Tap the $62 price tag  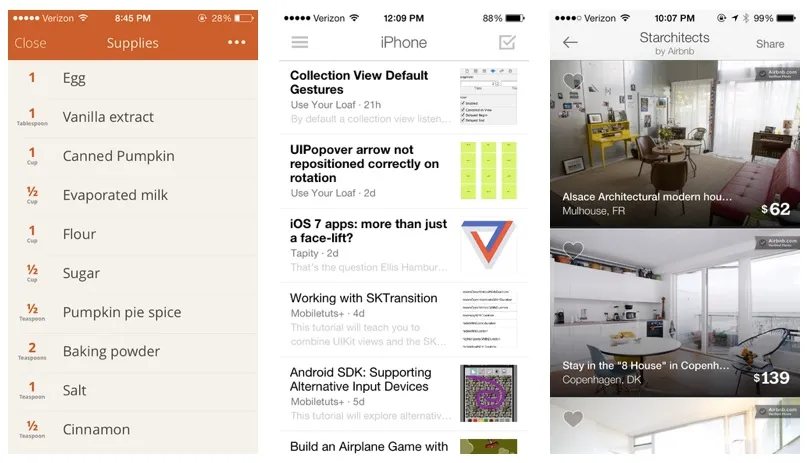click(774, 209)
